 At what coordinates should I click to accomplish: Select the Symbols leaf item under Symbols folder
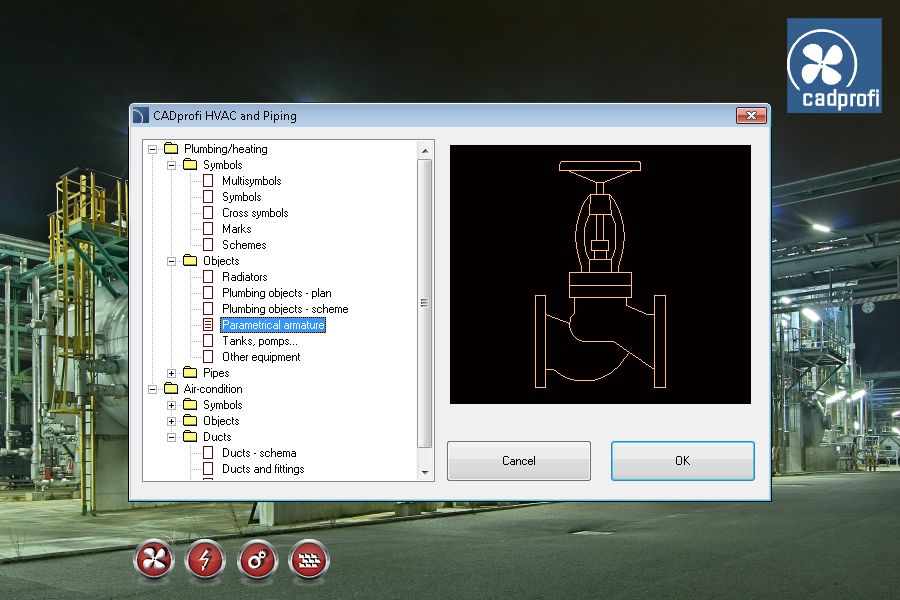[x=242, y=197]
